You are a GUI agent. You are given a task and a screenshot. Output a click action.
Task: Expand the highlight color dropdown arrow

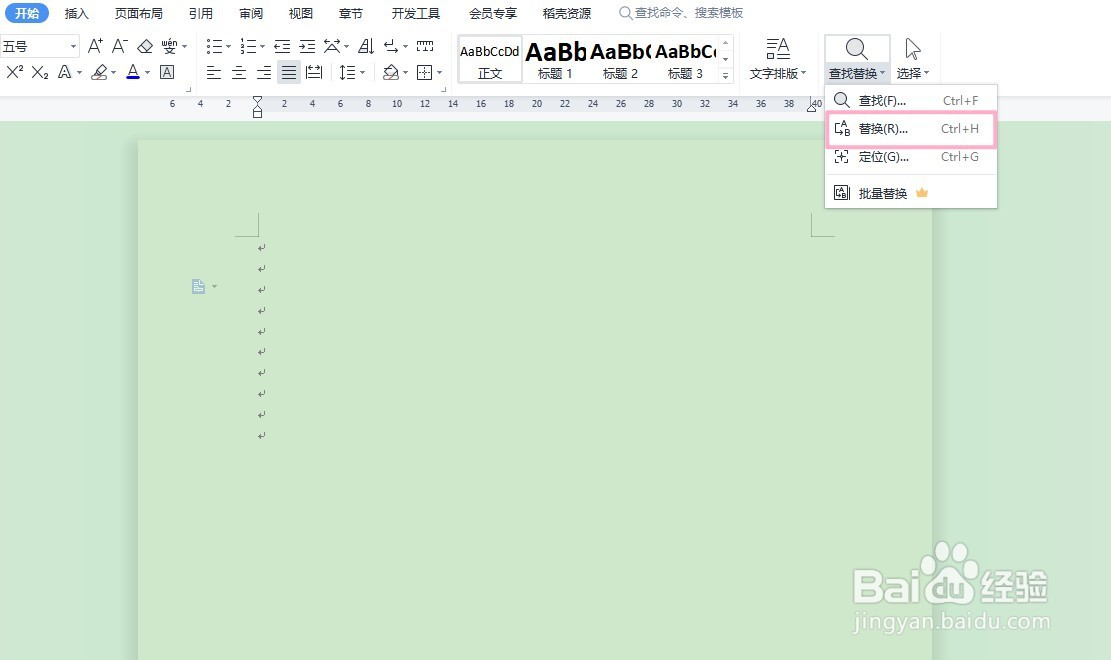113,72
